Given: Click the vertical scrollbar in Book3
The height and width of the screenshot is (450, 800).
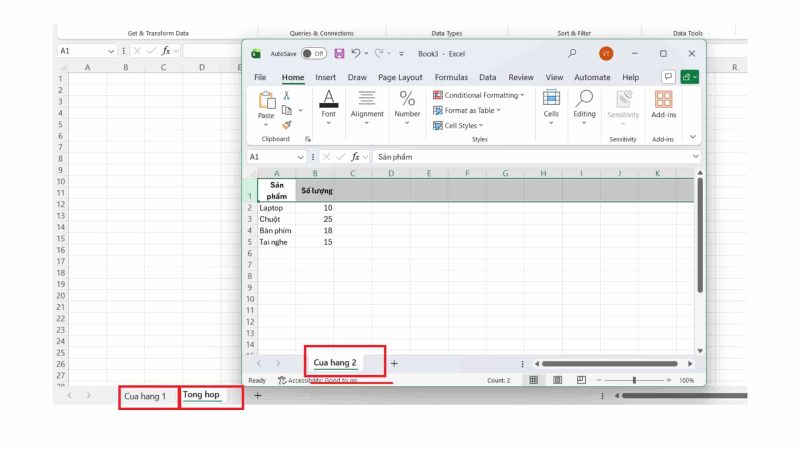Looking at the screenshot, I should coord(700,235).
